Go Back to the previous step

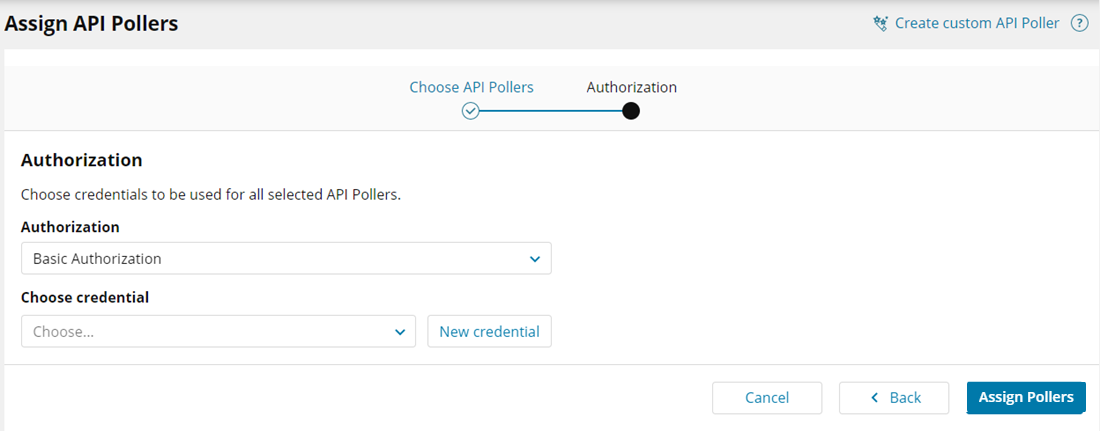pyautogui.click(x=894, y=398)
